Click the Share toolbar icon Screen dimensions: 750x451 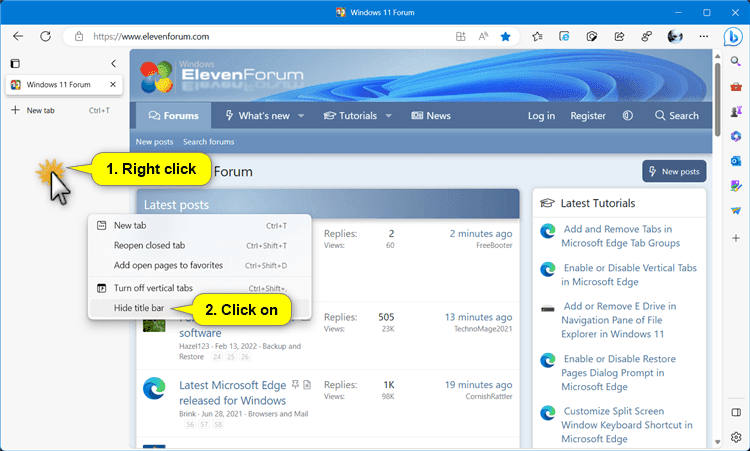coord(619,36)
